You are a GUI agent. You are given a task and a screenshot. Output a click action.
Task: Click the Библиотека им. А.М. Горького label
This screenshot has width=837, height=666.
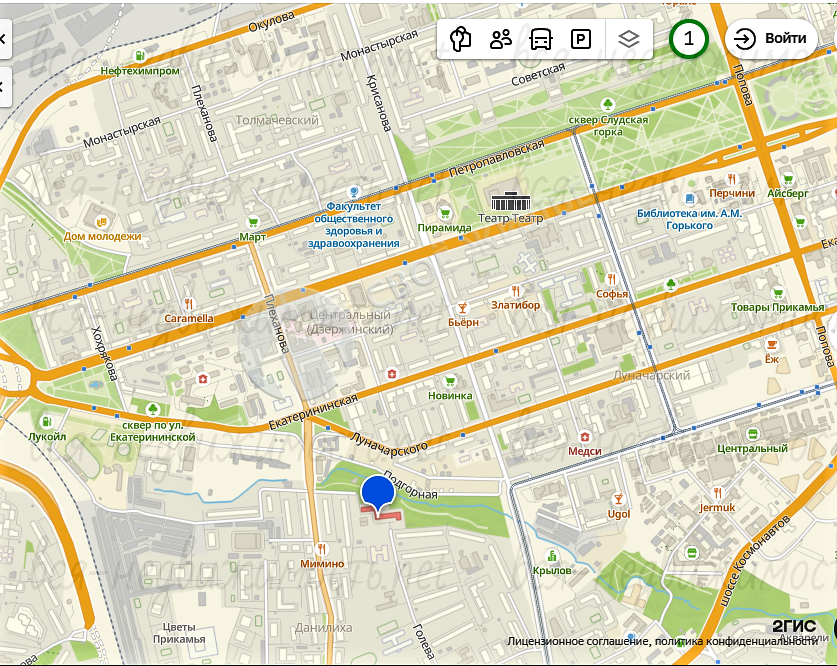(689, 219)
